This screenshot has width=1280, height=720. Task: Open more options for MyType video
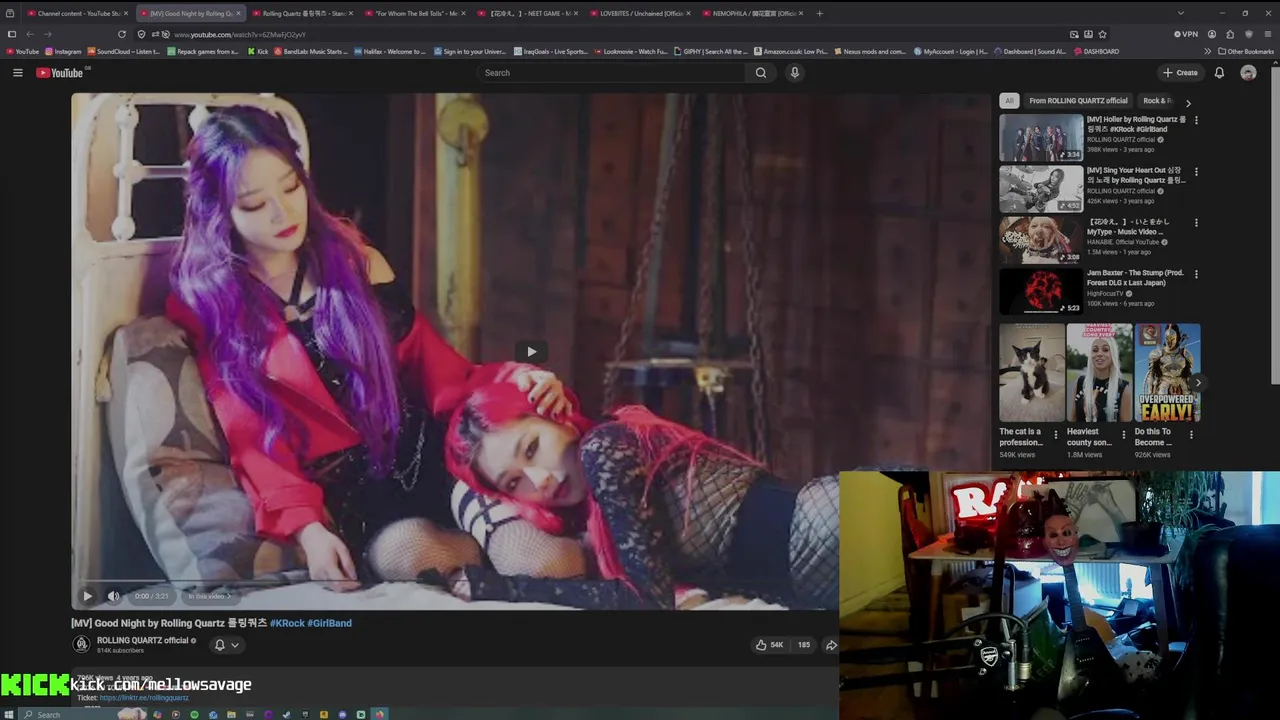click(x=1196, y=222)
